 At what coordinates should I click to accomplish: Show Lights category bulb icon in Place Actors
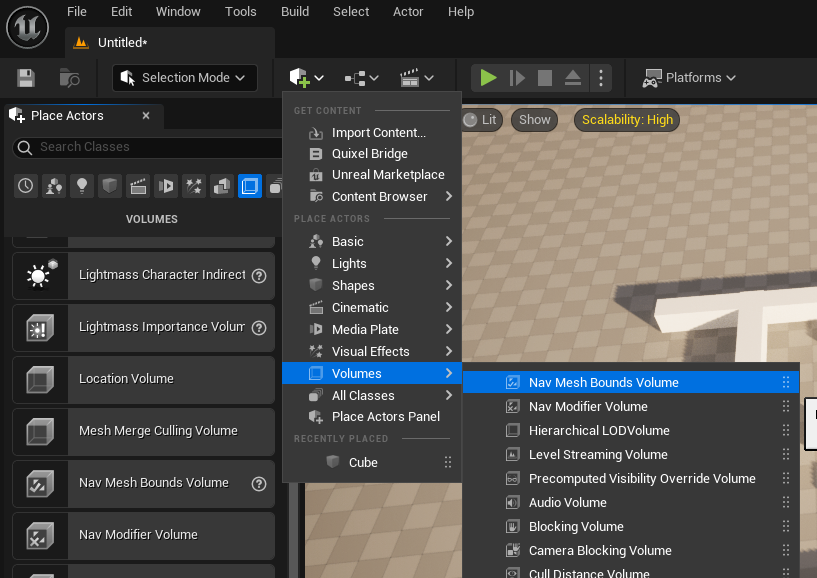82,186
